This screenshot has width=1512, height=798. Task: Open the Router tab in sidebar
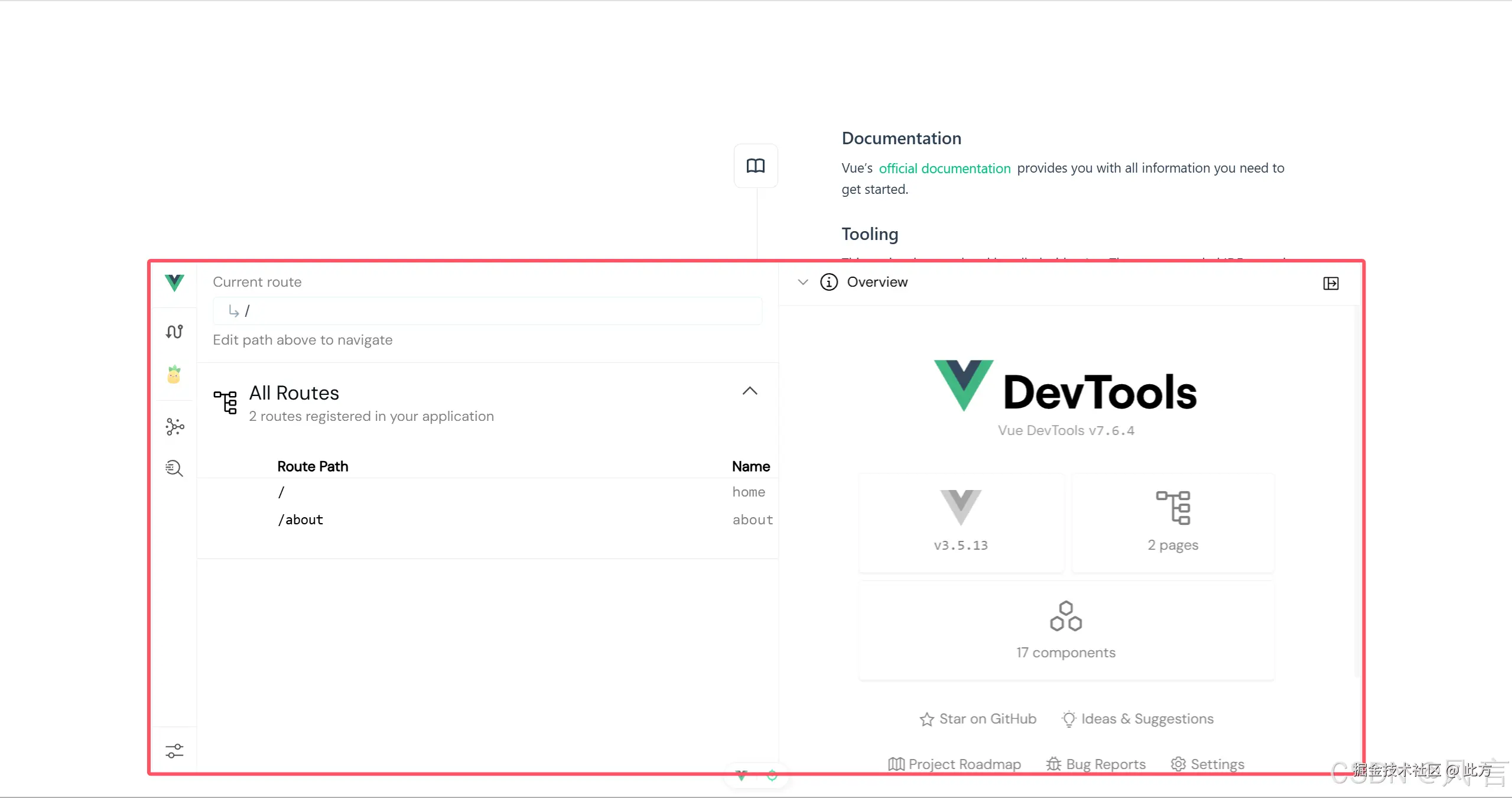[174, 332]
